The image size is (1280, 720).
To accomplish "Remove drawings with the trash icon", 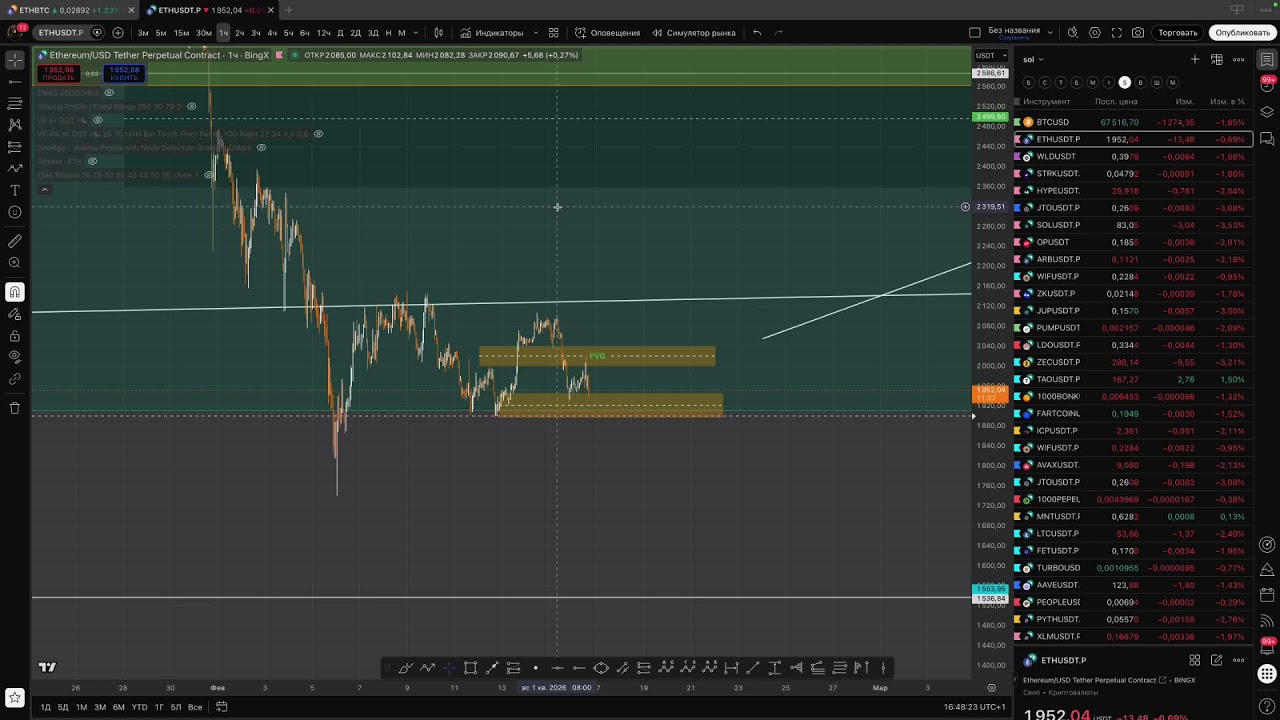I will (15, 408).
